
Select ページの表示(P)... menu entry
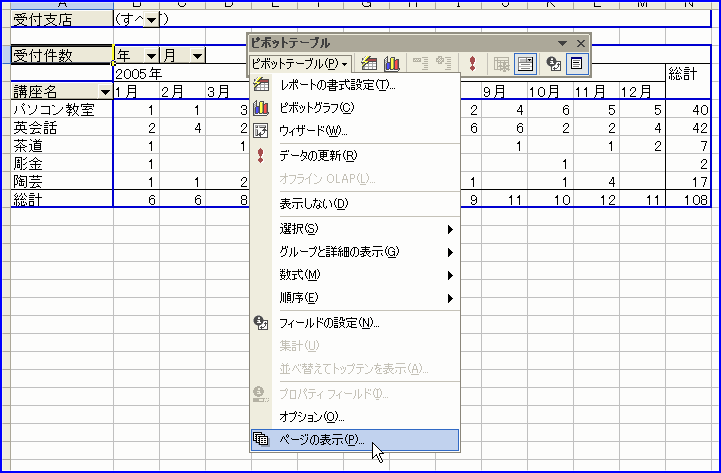click(x=355, y=440)
